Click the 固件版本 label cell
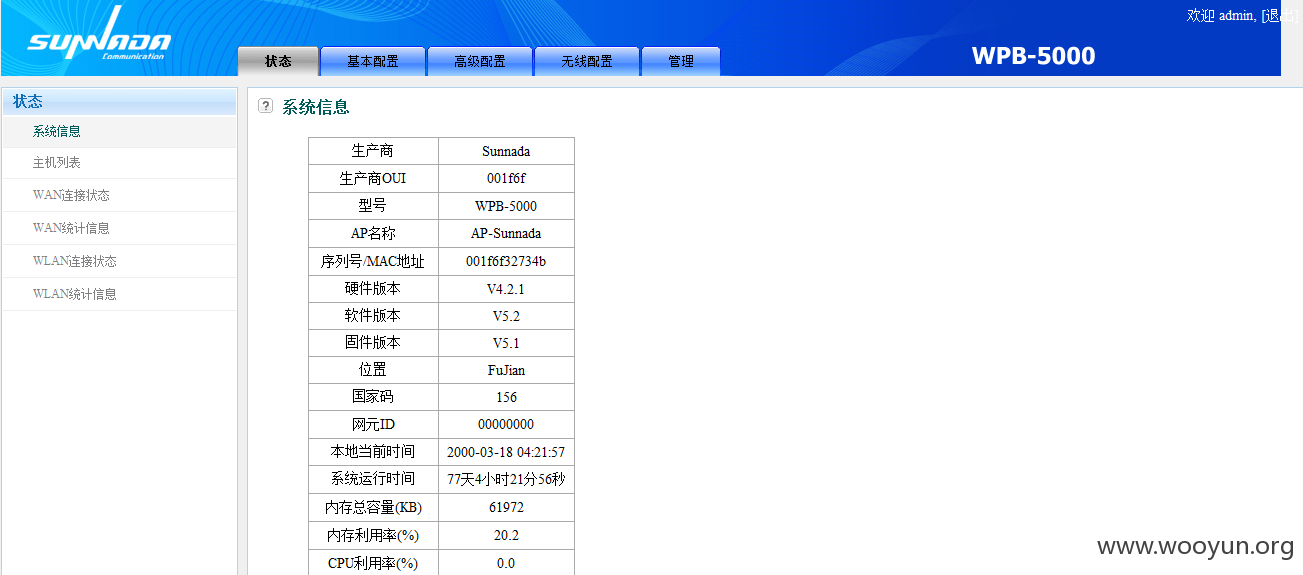This screenshot has height=575, width=1303. tap(373, 343)
